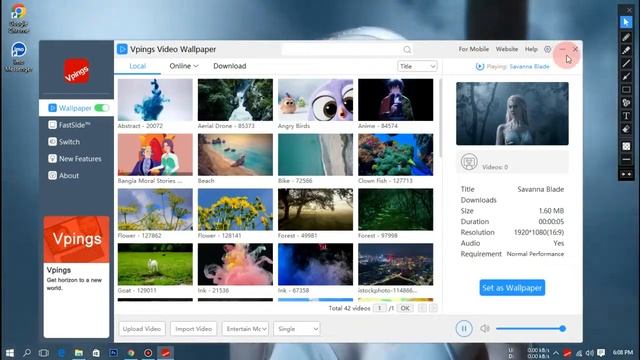This screenshot has height=360, width=640.
Task: Click the page number input box
Action: (x=380, y=308)
